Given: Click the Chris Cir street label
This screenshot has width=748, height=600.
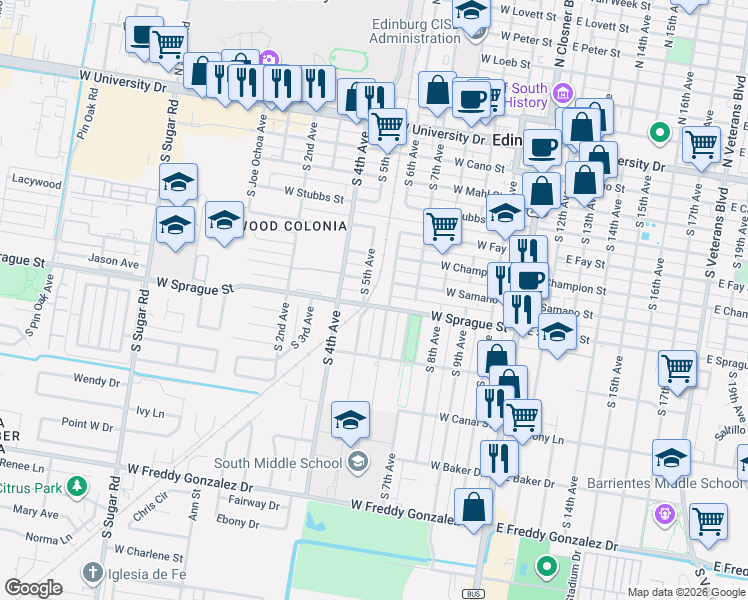Looking at the screenshot, I should tap(150, 506).
